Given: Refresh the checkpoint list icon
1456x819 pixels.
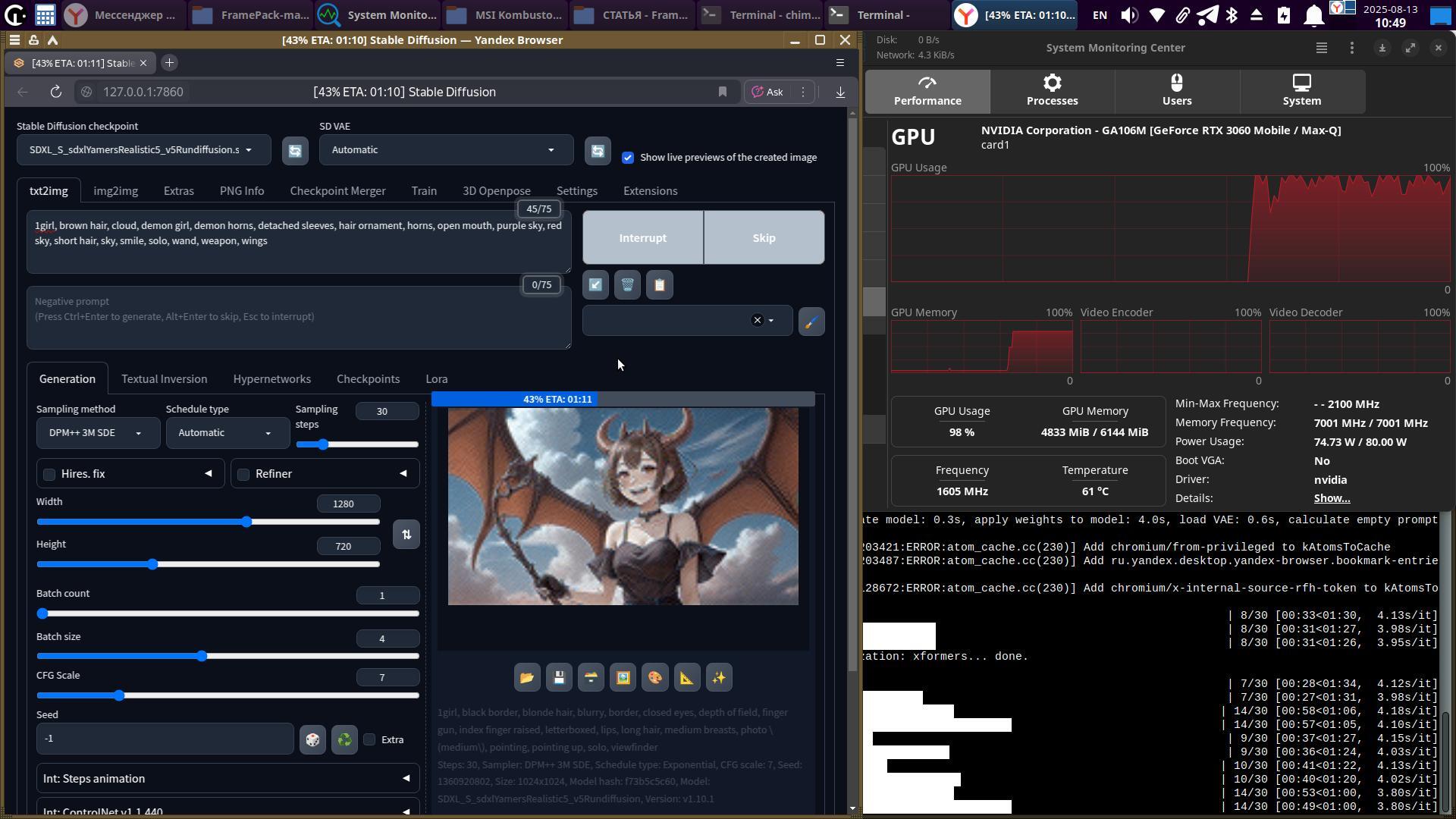Looking at the screenshot, I should point(295,150).
